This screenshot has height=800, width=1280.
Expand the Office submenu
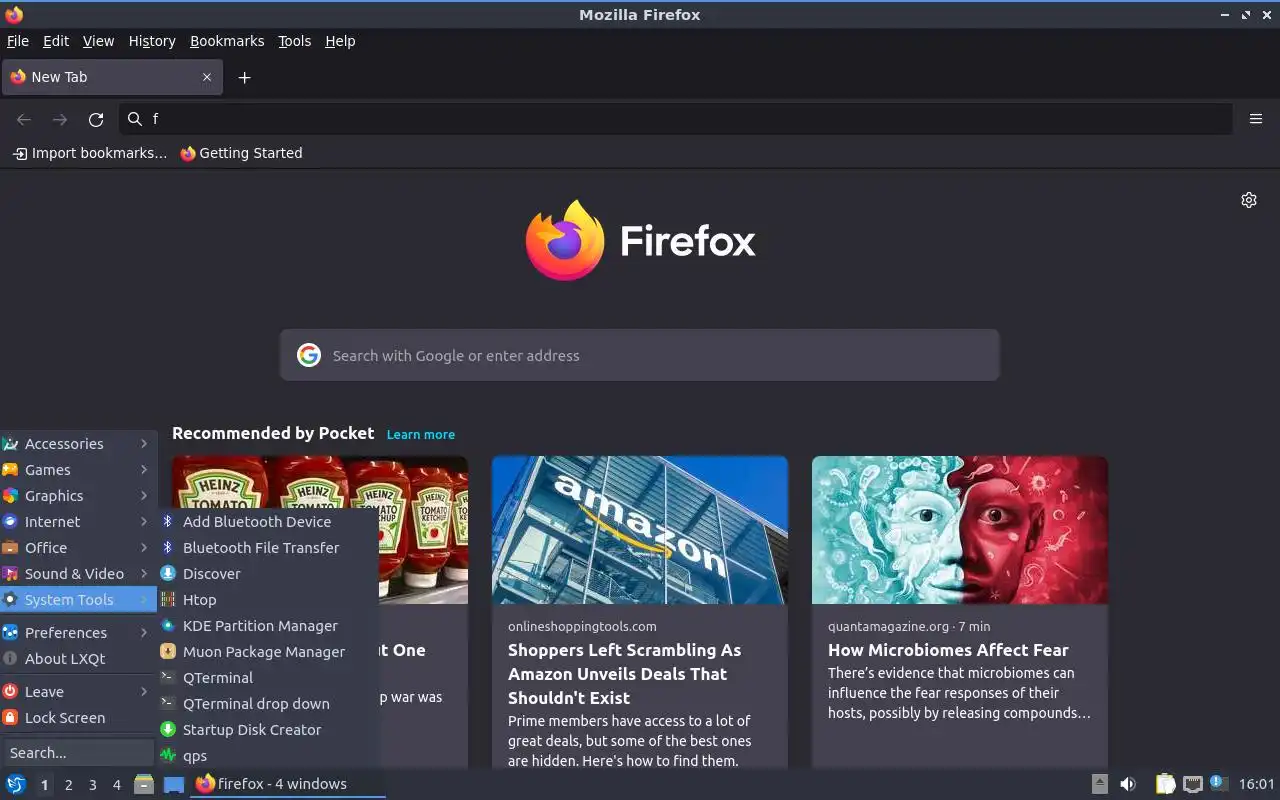click(x=78, y=548)
